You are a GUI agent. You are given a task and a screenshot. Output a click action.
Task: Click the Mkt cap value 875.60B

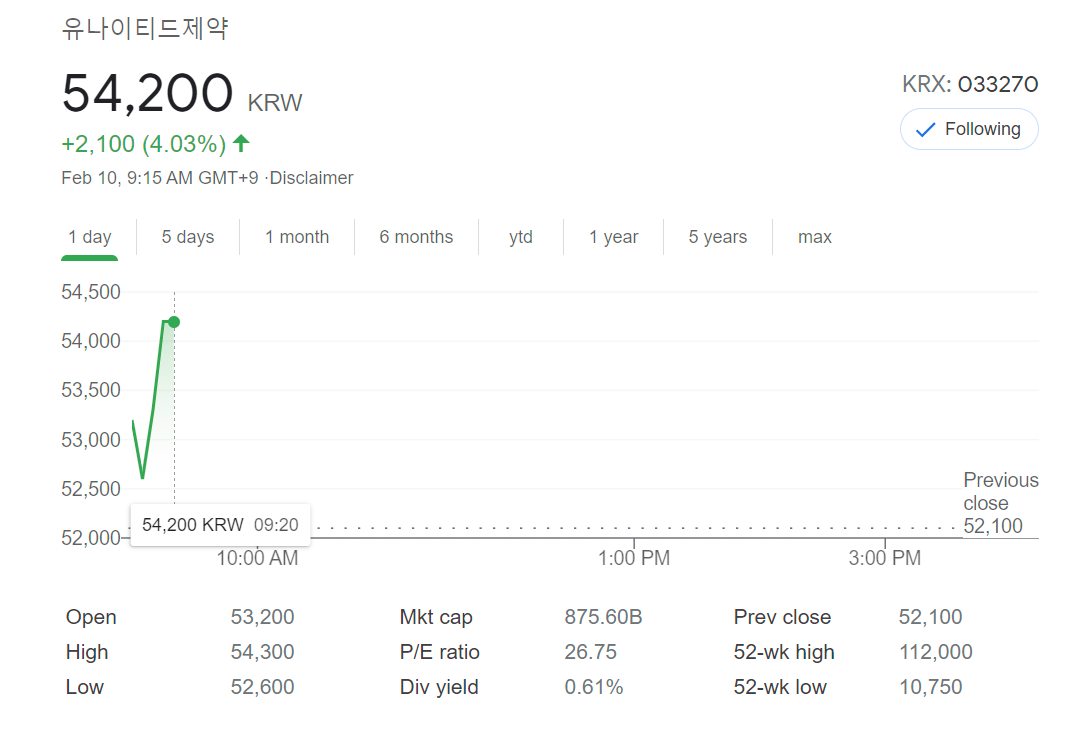coord(603,617)
